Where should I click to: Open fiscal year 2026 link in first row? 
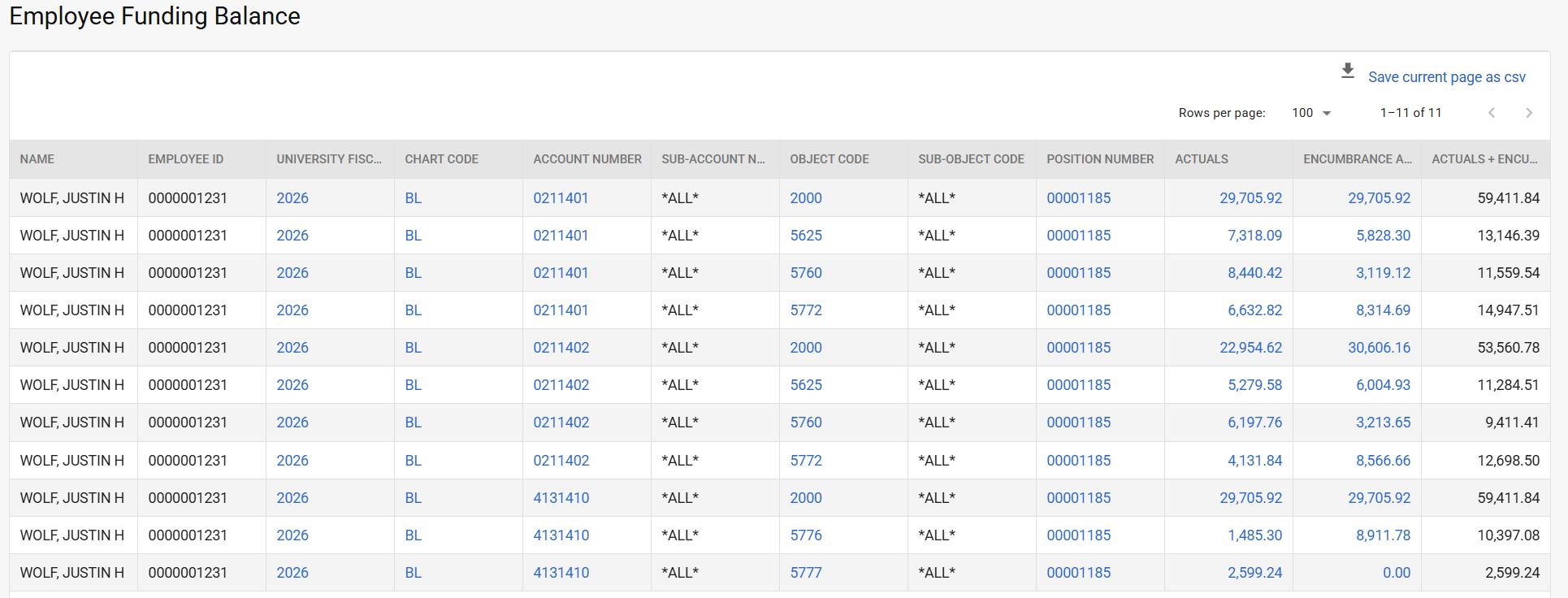click(x=292, y=198)
